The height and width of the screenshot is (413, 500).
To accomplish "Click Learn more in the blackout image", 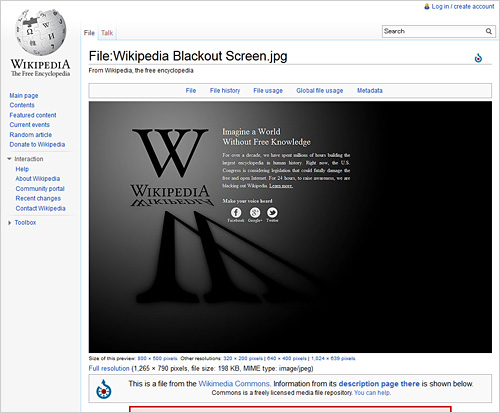I will click(281, 186).
